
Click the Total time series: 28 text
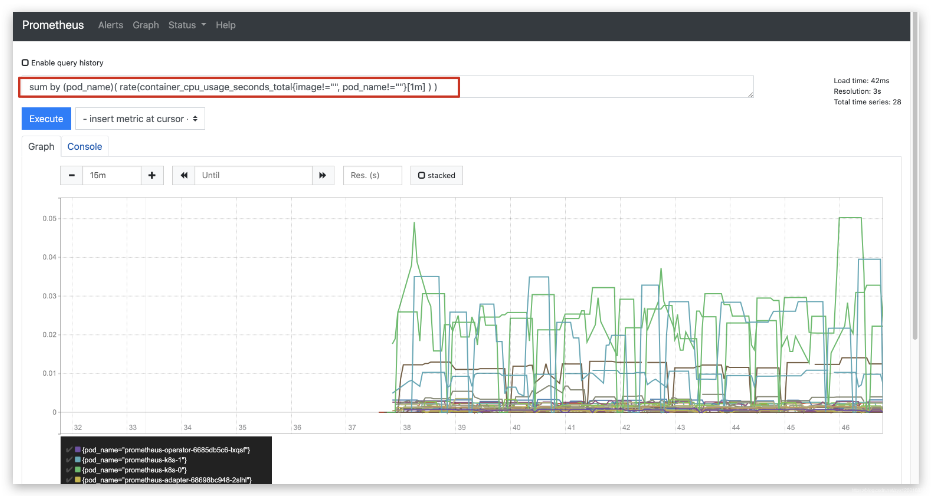click(867, 102)
